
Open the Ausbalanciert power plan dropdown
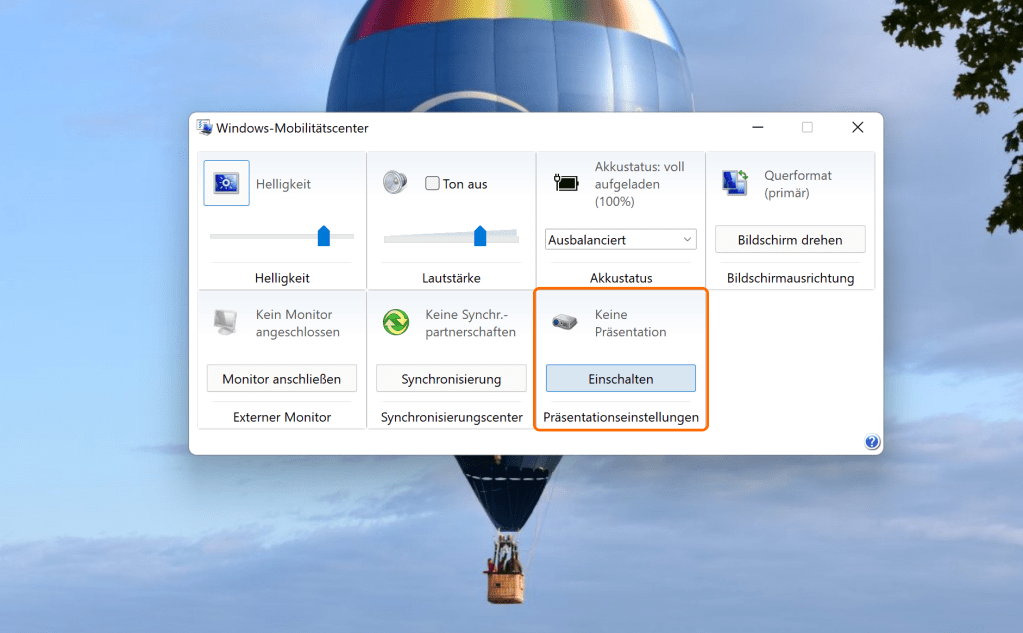(620, 240)
